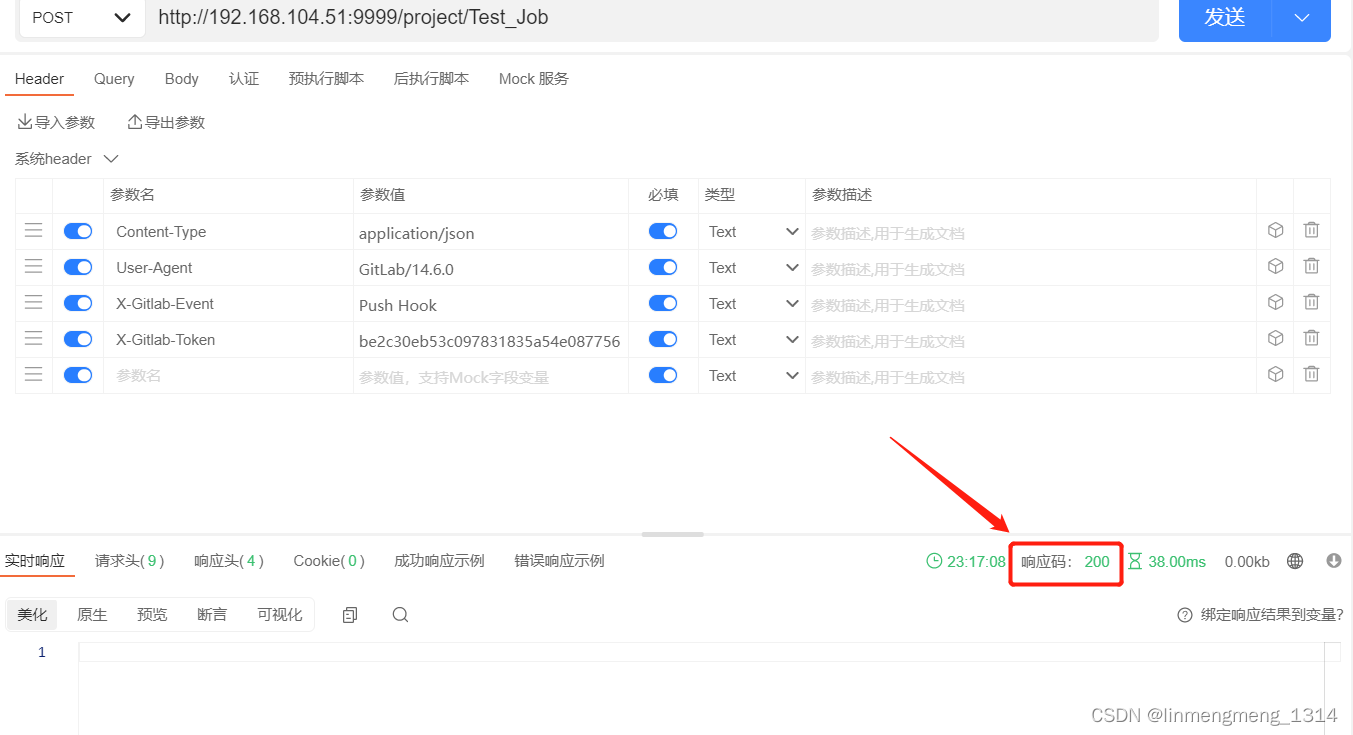Open the 后执行脚本 tab
The height and width of the screenshot is (735, 1353).
431,79
